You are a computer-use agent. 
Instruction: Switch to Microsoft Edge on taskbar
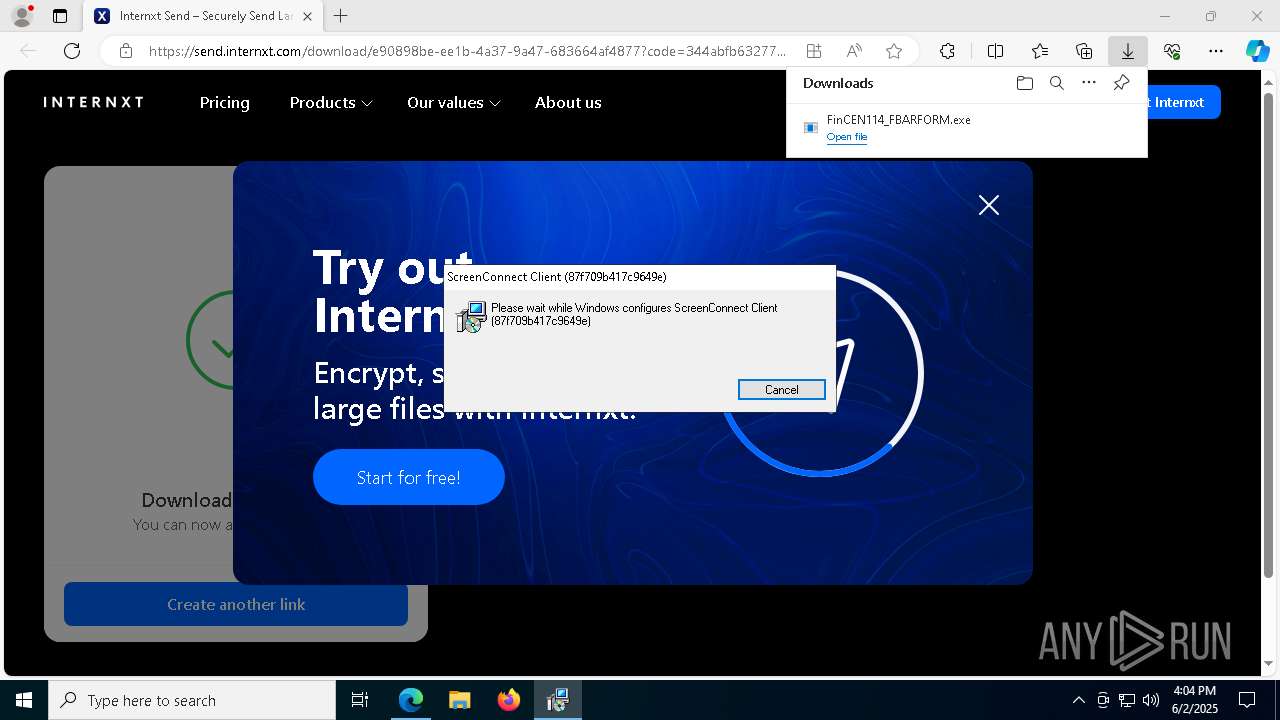(x=411, y=700)
